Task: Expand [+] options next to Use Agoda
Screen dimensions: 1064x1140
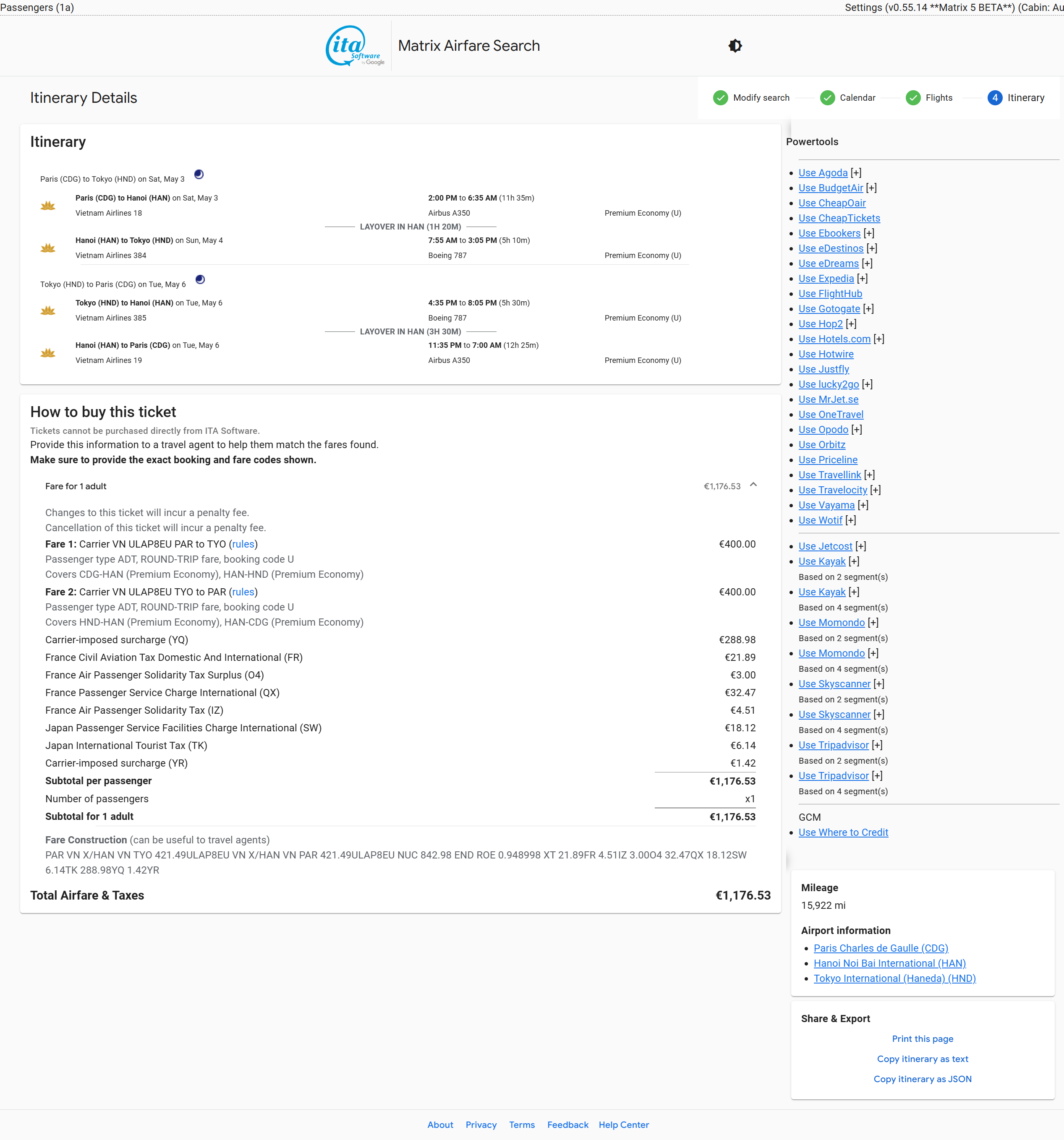Action: tap(856, 172)
